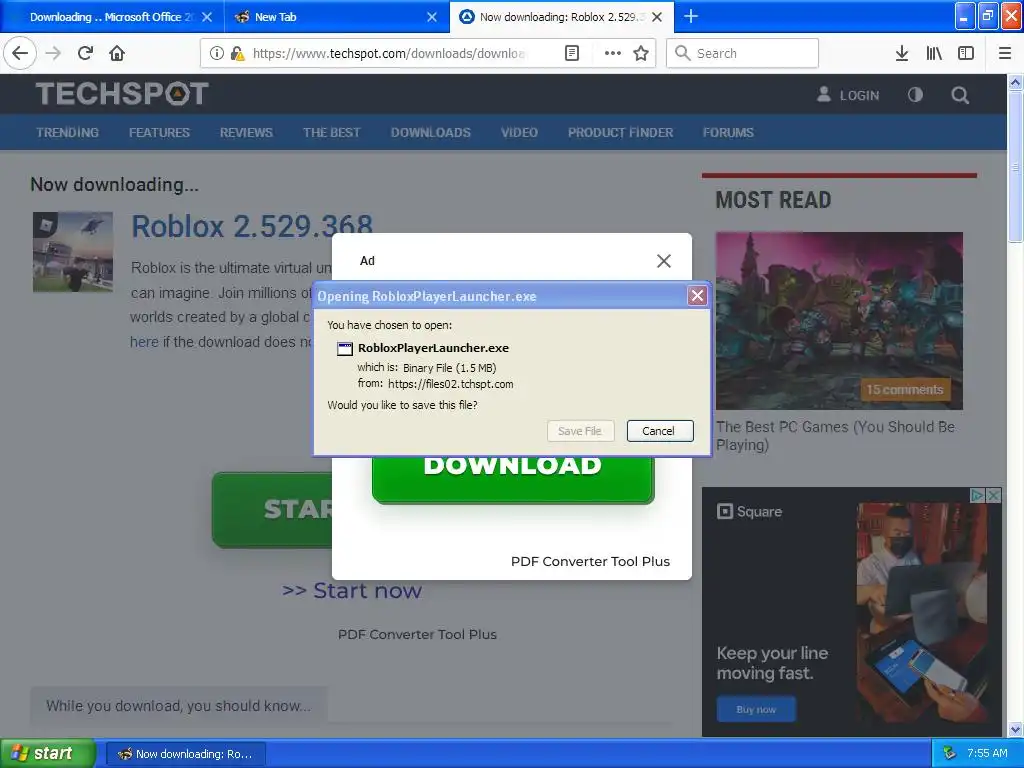This screenshot has height=768, width=1024.
Task: Close the Ad popup with the X
Action: [664, 261]
